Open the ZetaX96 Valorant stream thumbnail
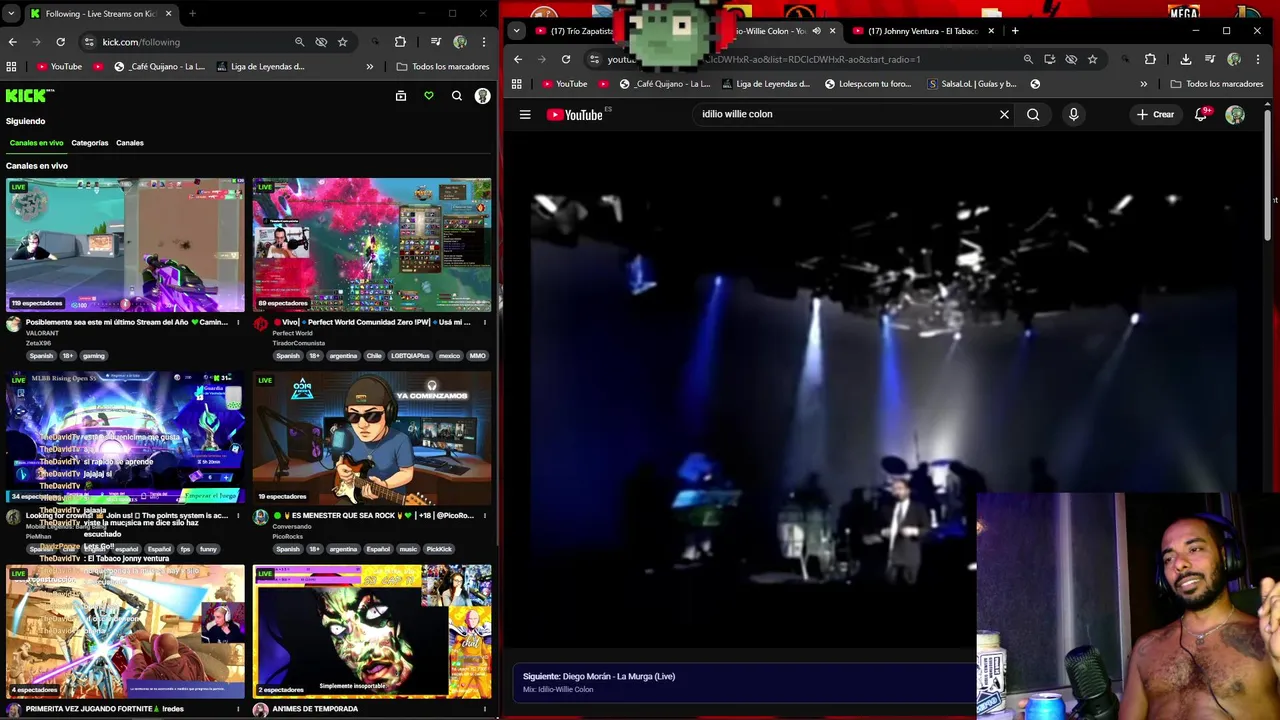Screen dimensions: 1280x720 125,245
